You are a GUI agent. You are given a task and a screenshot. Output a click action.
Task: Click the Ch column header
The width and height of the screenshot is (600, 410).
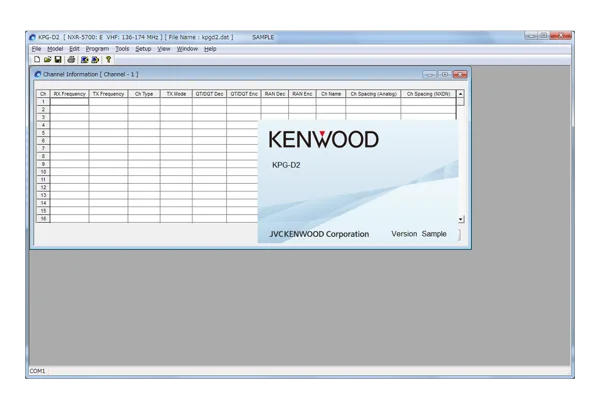43,94
